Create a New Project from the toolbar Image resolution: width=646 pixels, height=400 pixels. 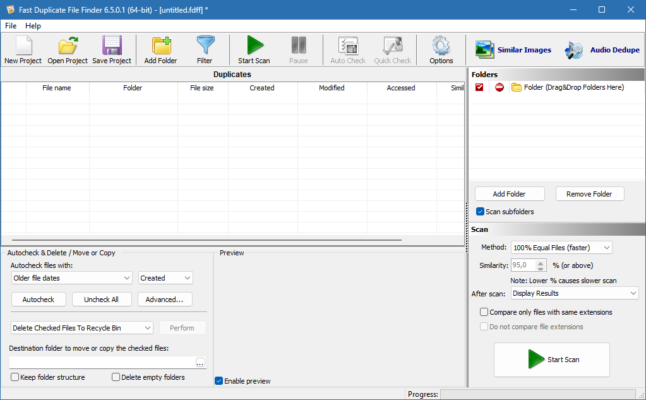point(23,50)
